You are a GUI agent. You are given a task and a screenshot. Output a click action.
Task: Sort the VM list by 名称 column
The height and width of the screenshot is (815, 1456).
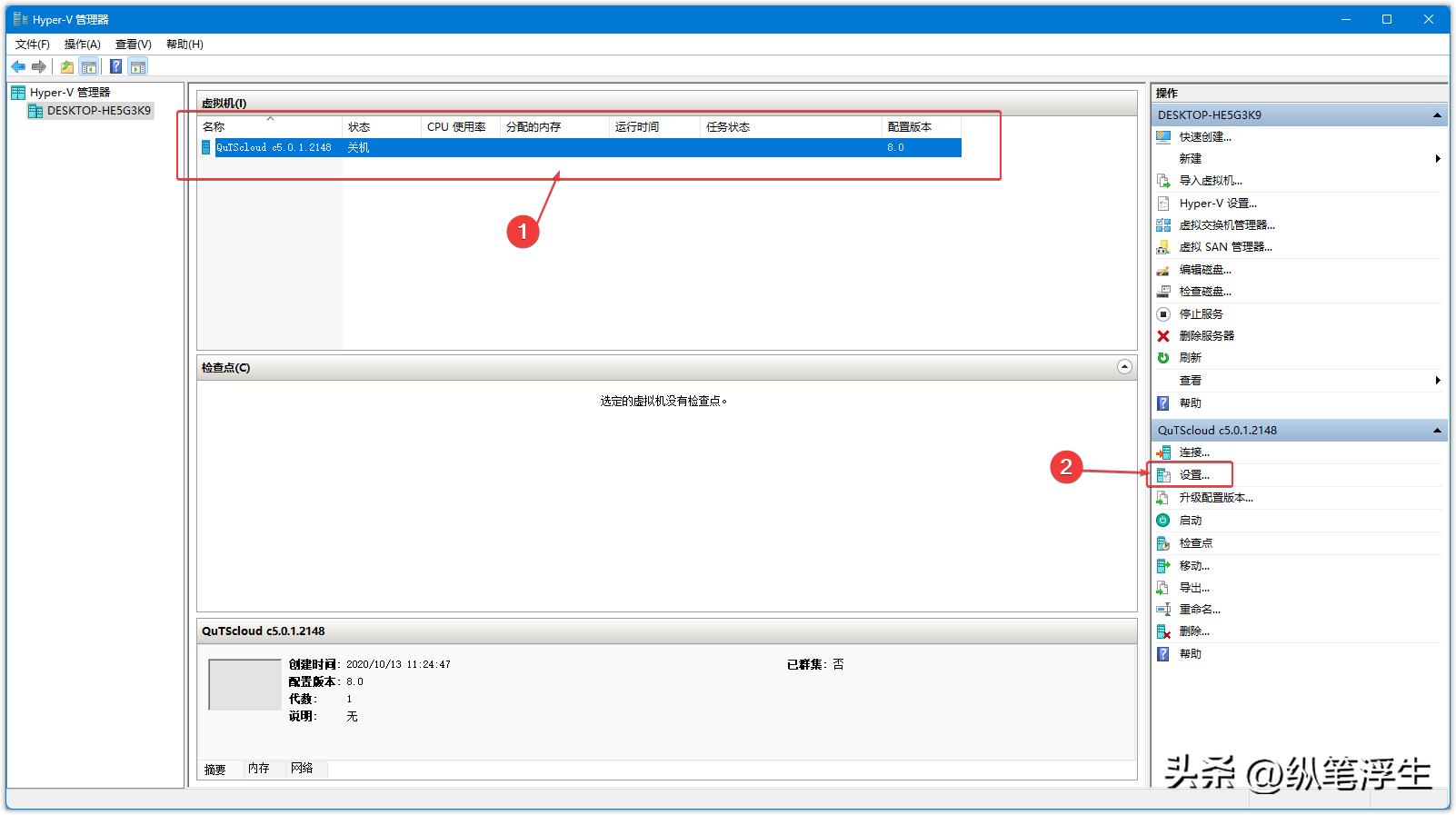[270, 126]
